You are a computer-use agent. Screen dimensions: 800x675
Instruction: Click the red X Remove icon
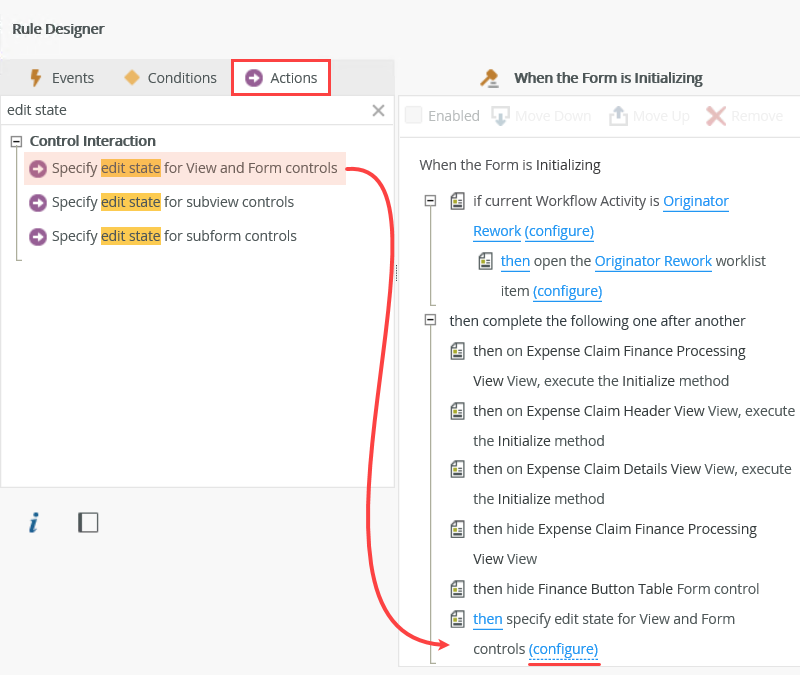pos(716,116)
